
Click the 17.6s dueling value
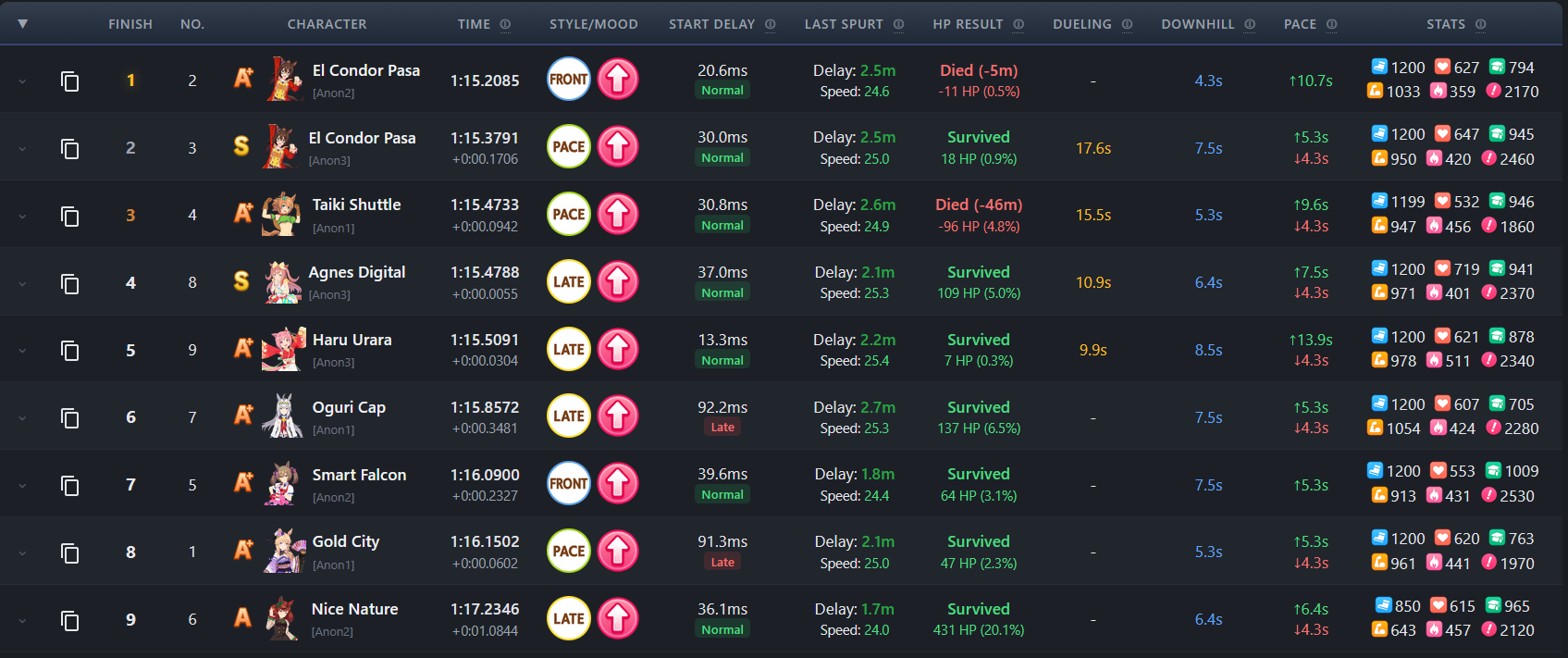point(1093,148)
